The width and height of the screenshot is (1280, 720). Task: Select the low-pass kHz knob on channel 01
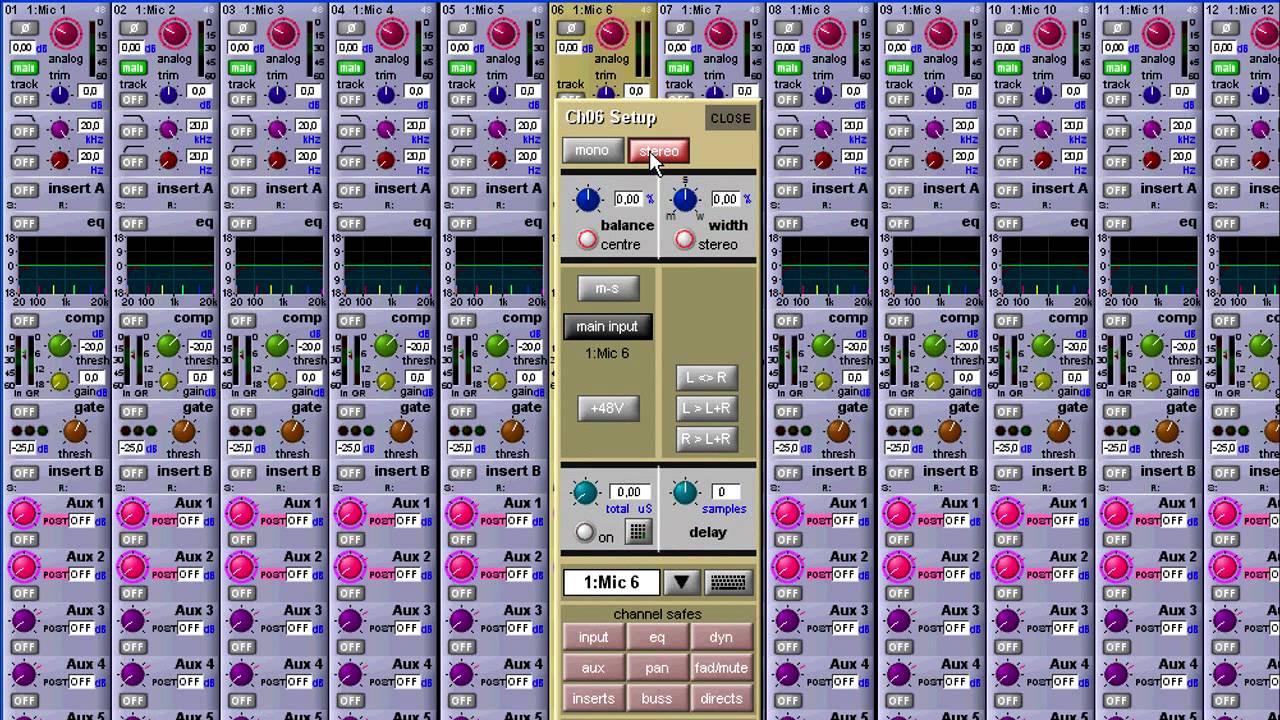click(x=59, y=129)
